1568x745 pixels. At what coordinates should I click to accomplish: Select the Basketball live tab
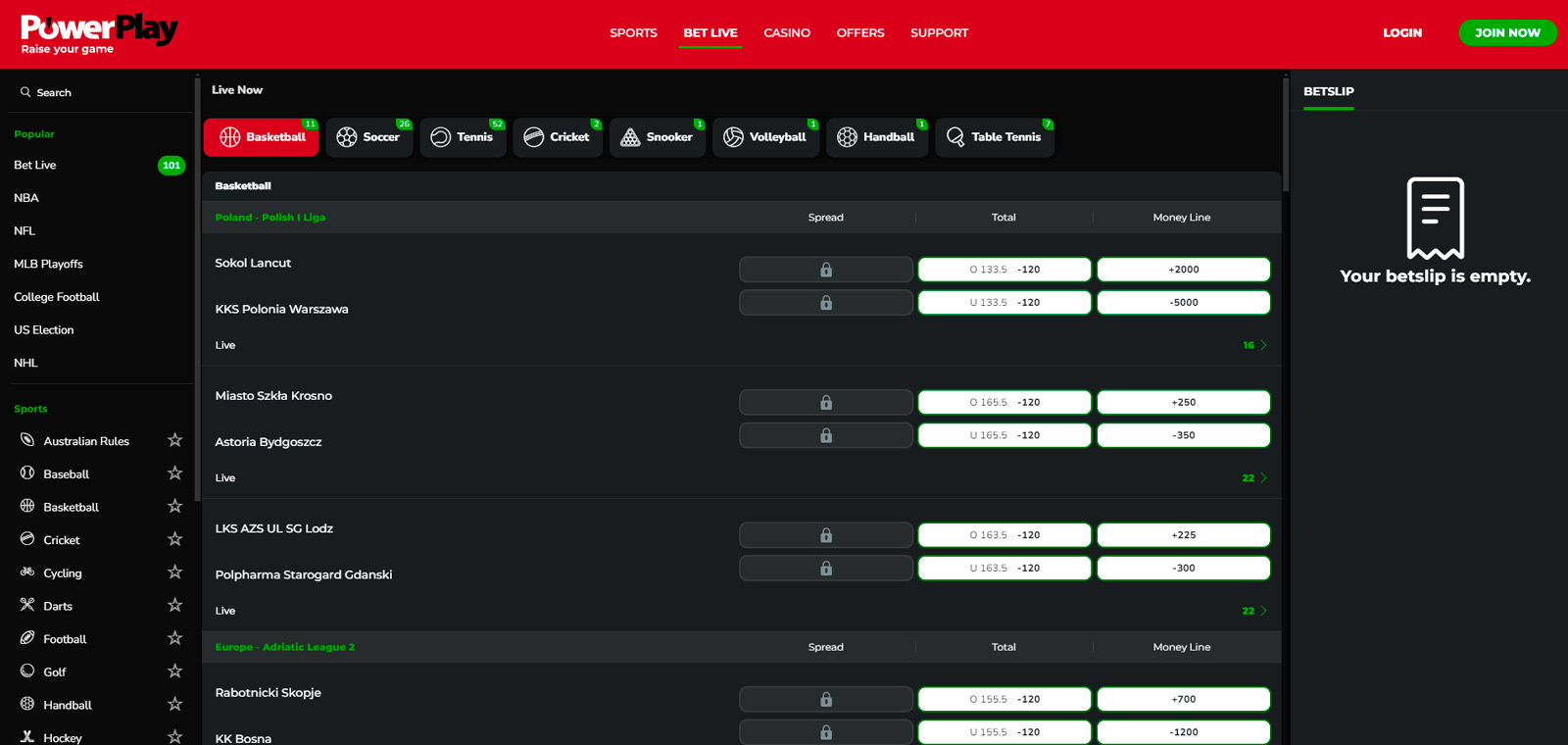tap(262, 137)
